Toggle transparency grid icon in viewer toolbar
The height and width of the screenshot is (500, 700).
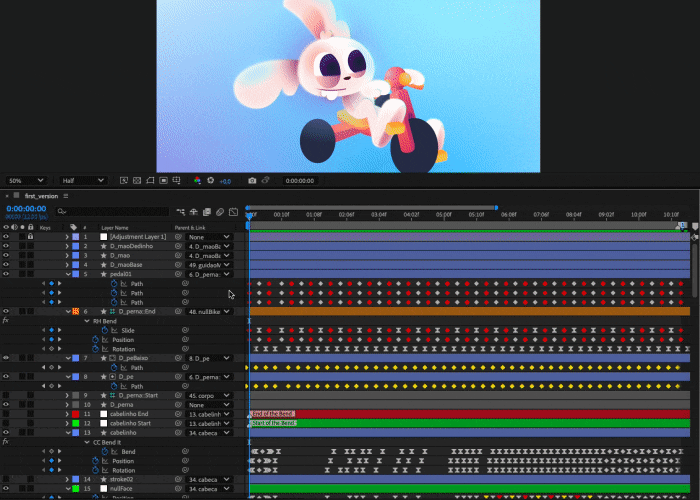point(137,180)
